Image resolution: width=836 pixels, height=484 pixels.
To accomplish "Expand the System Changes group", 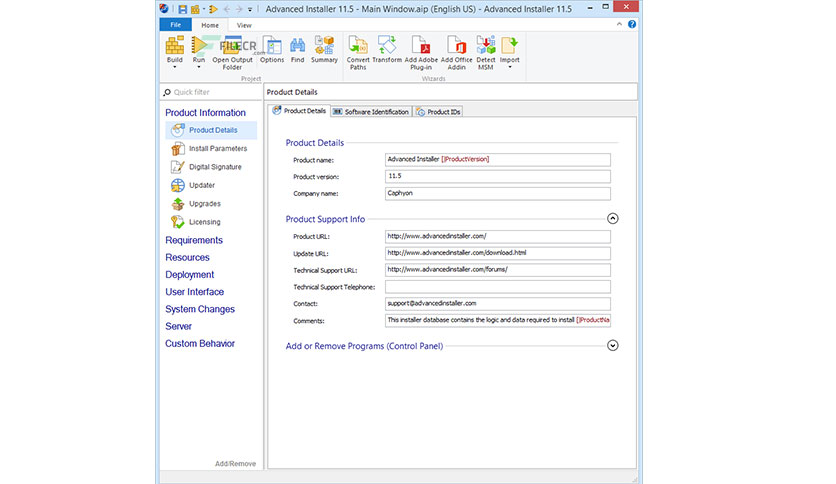I will click(200, 309).
